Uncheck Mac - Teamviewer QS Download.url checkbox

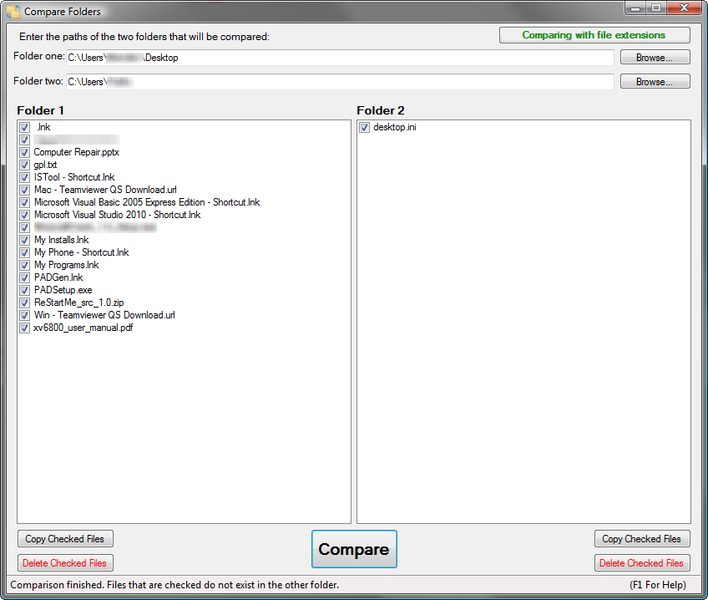tap(25, 190)
